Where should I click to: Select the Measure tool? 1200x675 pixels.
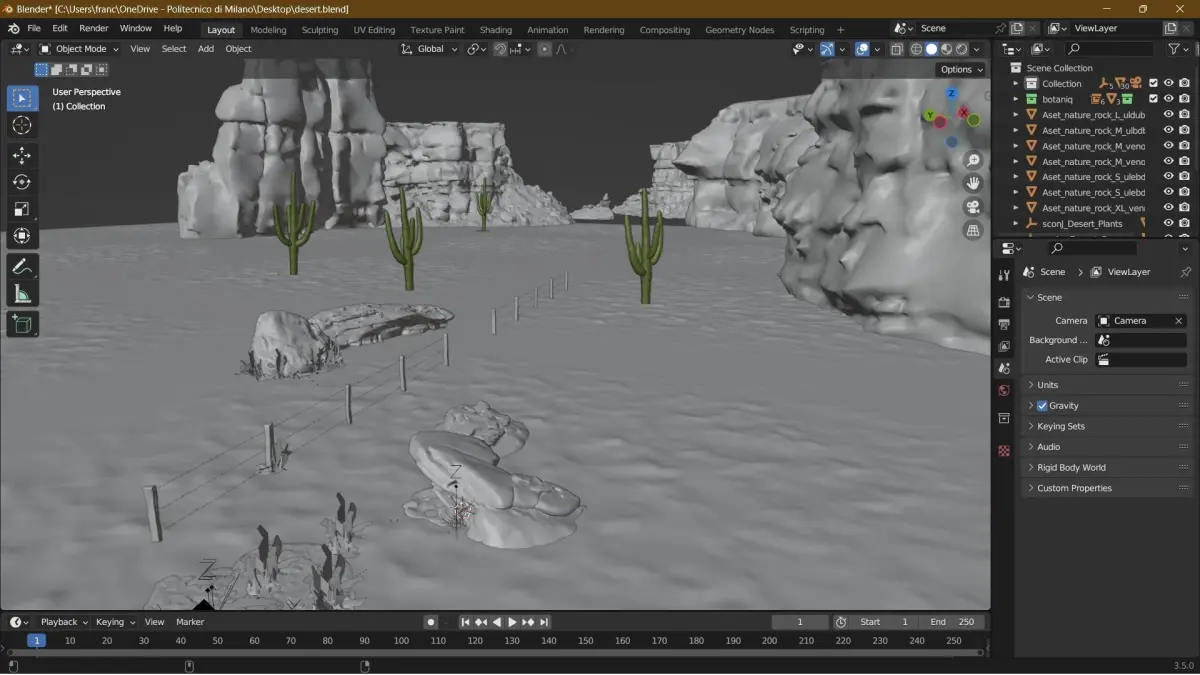pos(22,294)
